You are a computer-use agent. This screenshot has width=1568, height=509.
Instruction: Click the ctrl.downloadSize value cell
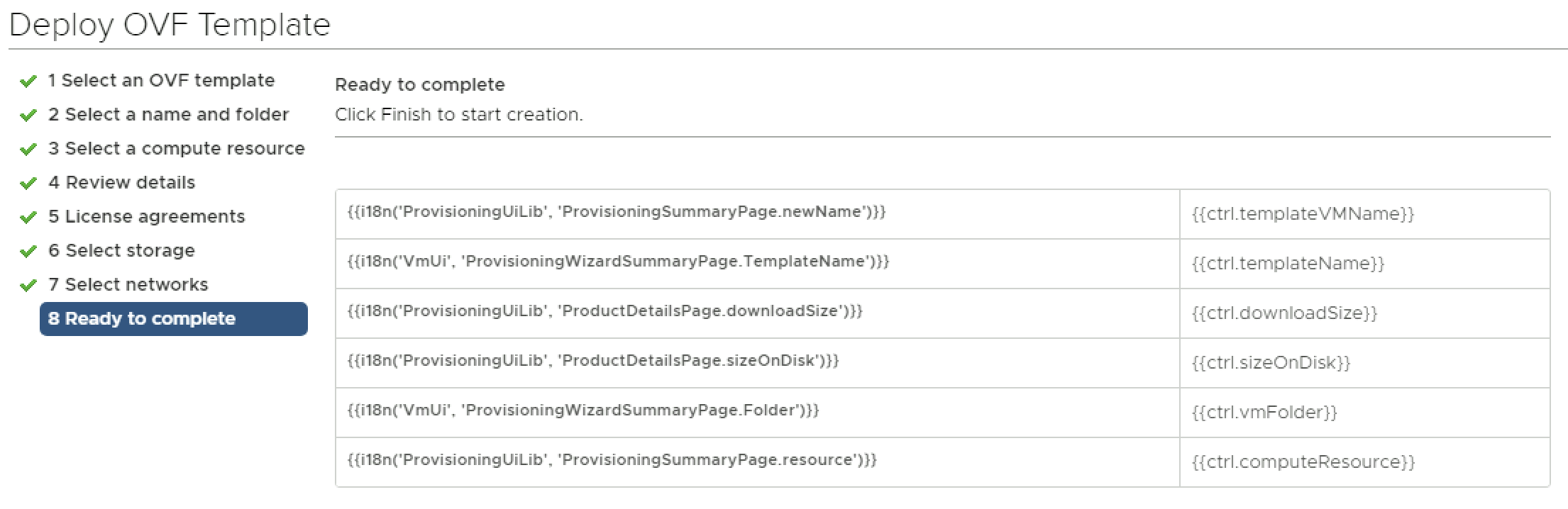1284,313
